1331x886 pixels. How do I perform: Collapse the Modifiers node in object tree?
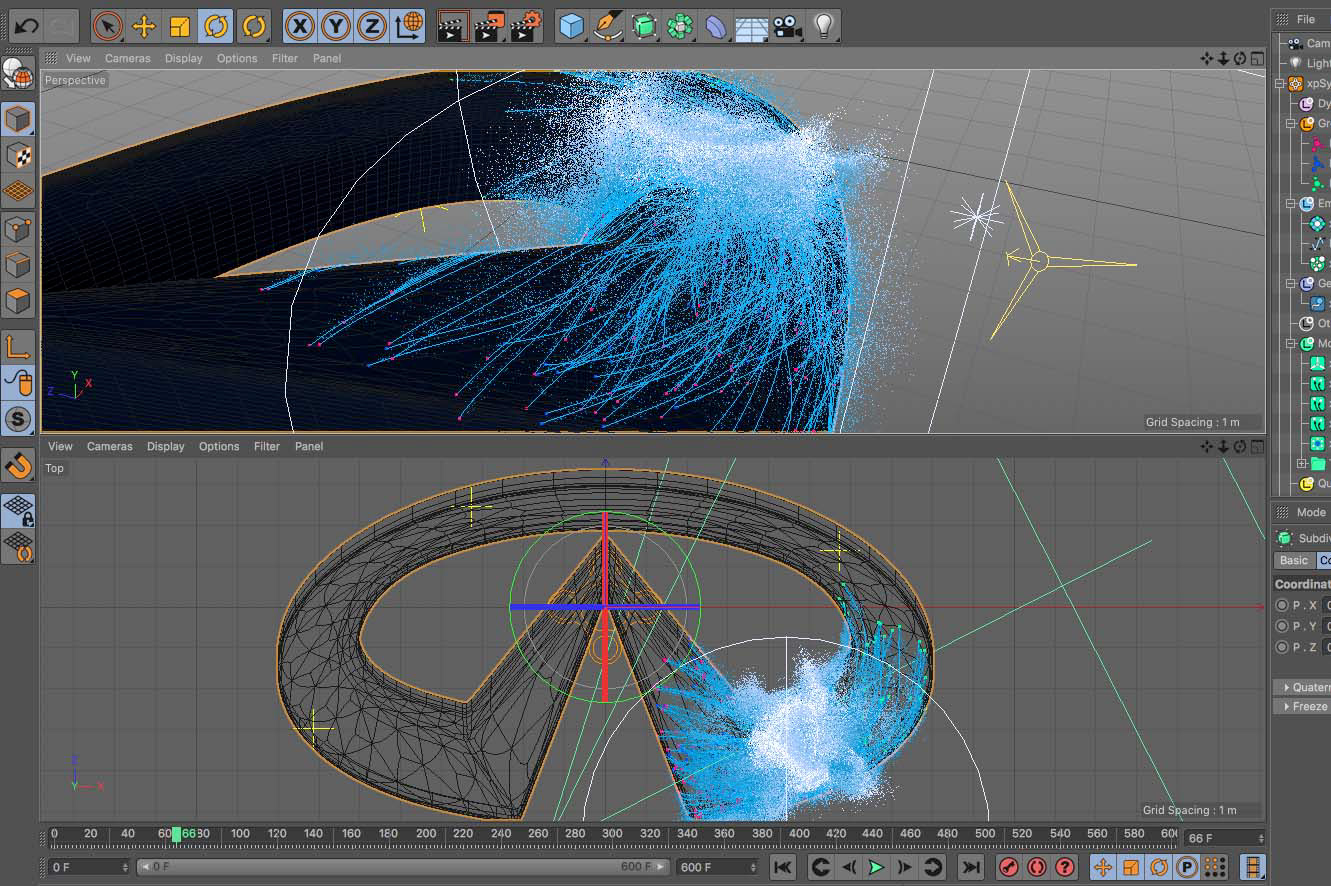point(1290,344)
